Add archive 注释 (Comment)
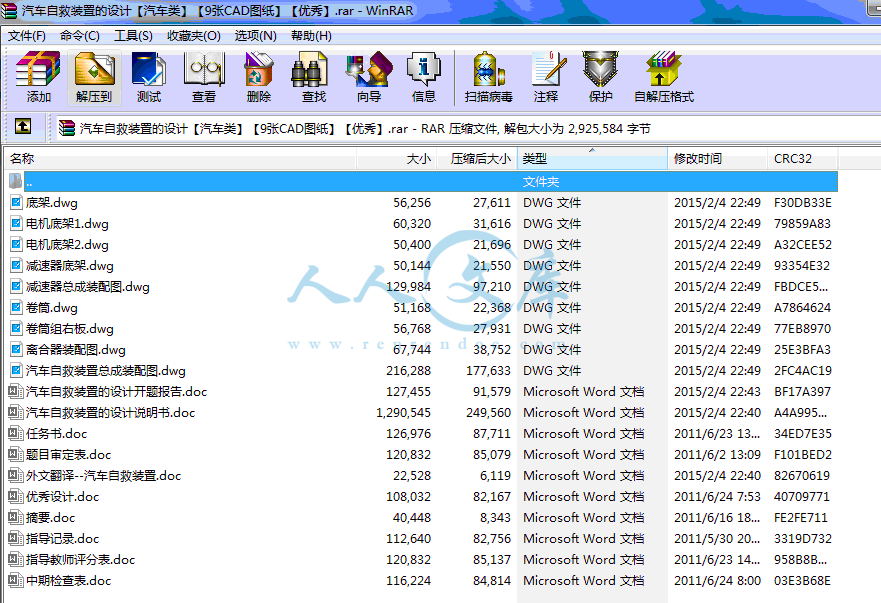Viewport: 881px width, 603px height. click(546, 77)
